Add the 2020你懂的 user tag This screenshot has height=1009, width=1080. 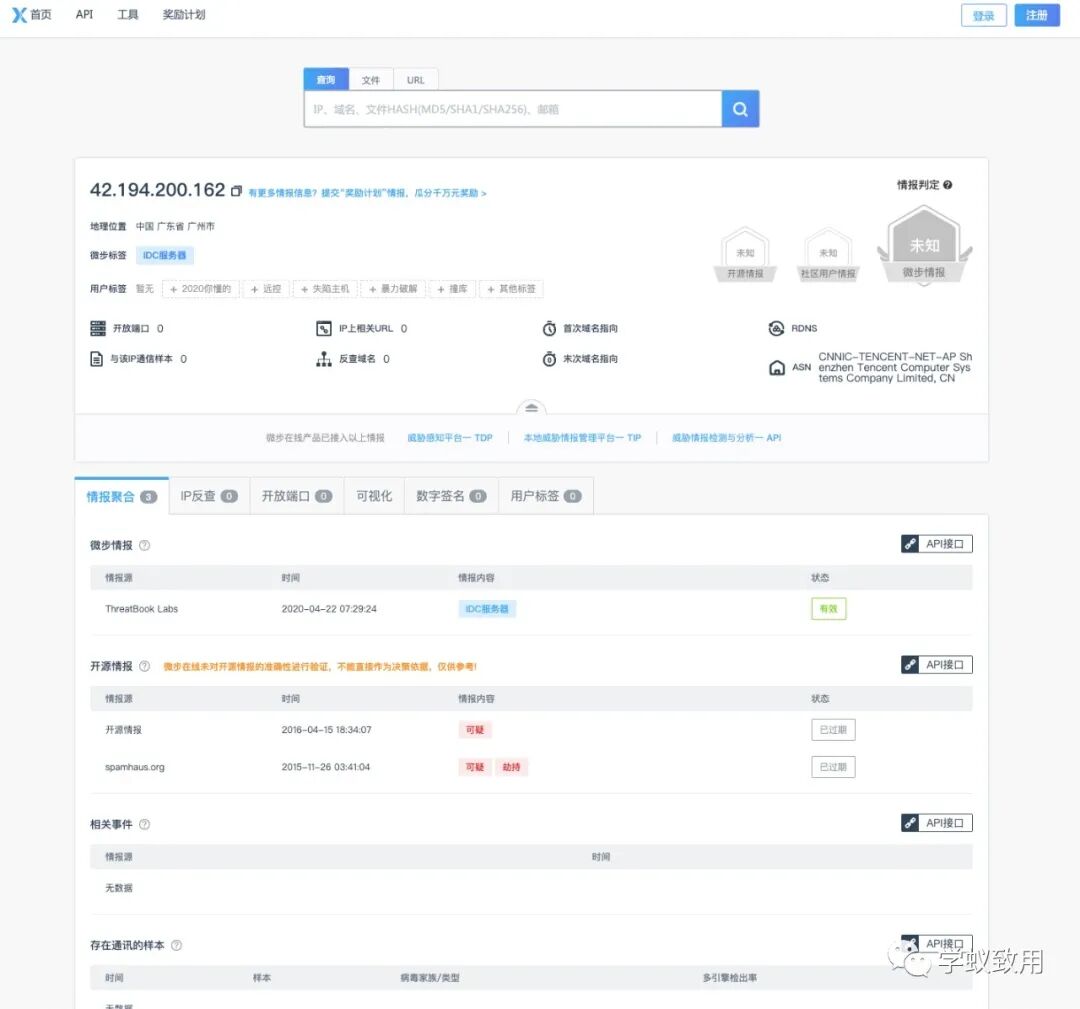coord(200,289)
